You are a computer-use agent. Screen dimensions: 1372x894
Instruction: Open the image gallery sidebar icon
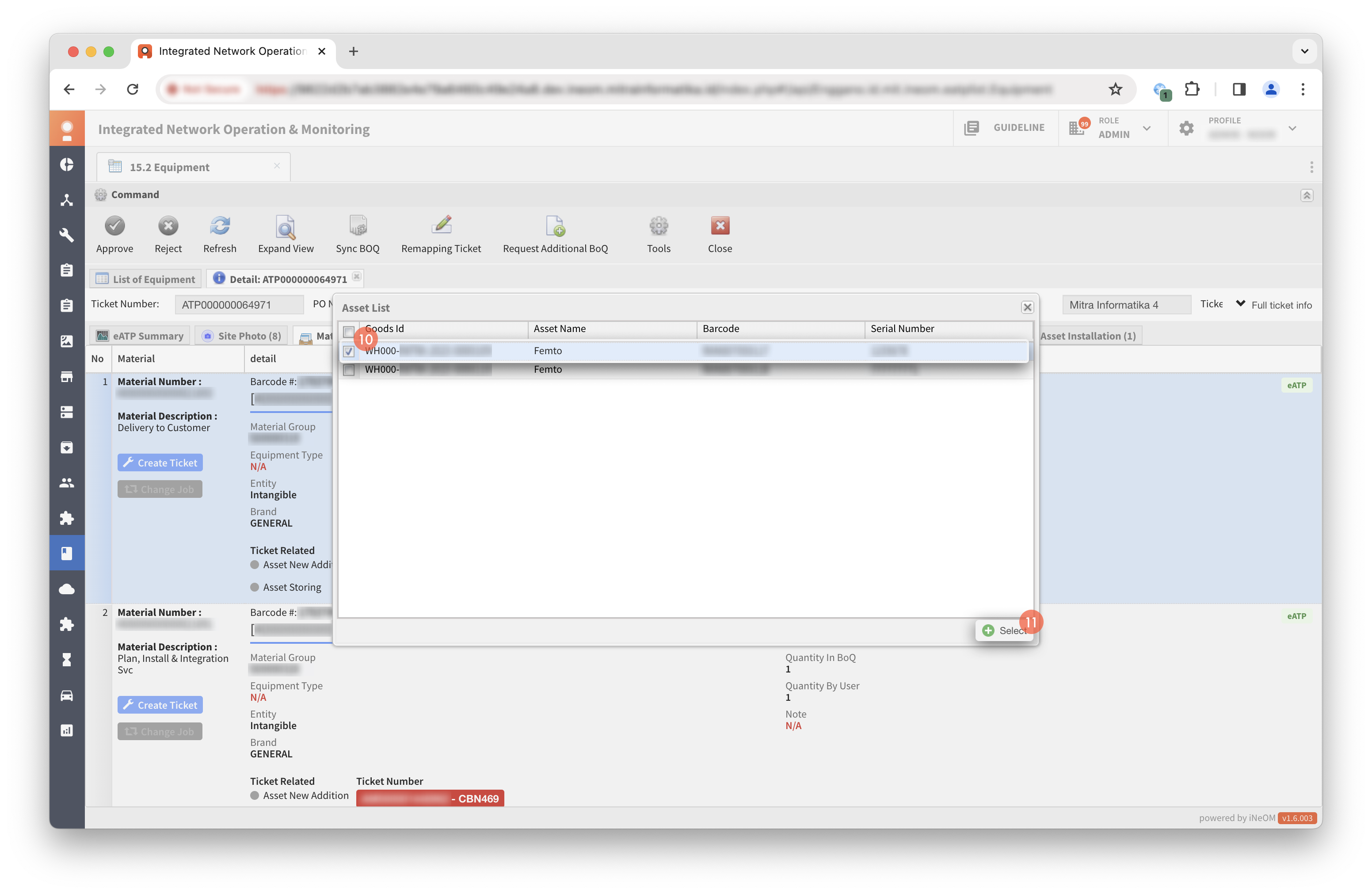[x=67, y=341]
